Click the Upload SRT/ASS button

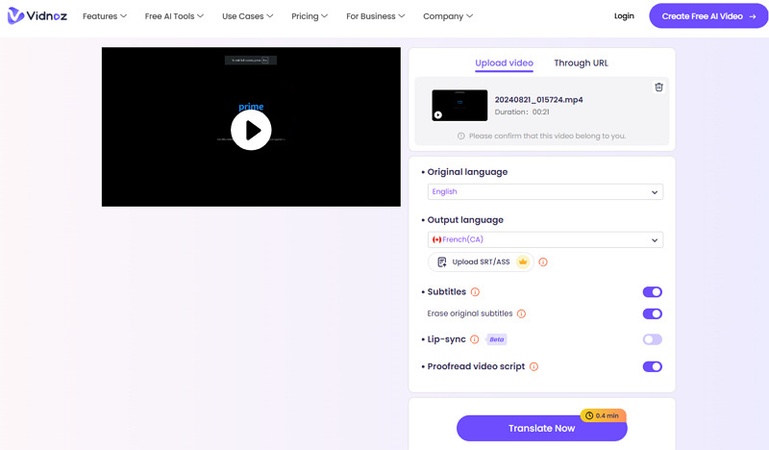pos(481,262)
